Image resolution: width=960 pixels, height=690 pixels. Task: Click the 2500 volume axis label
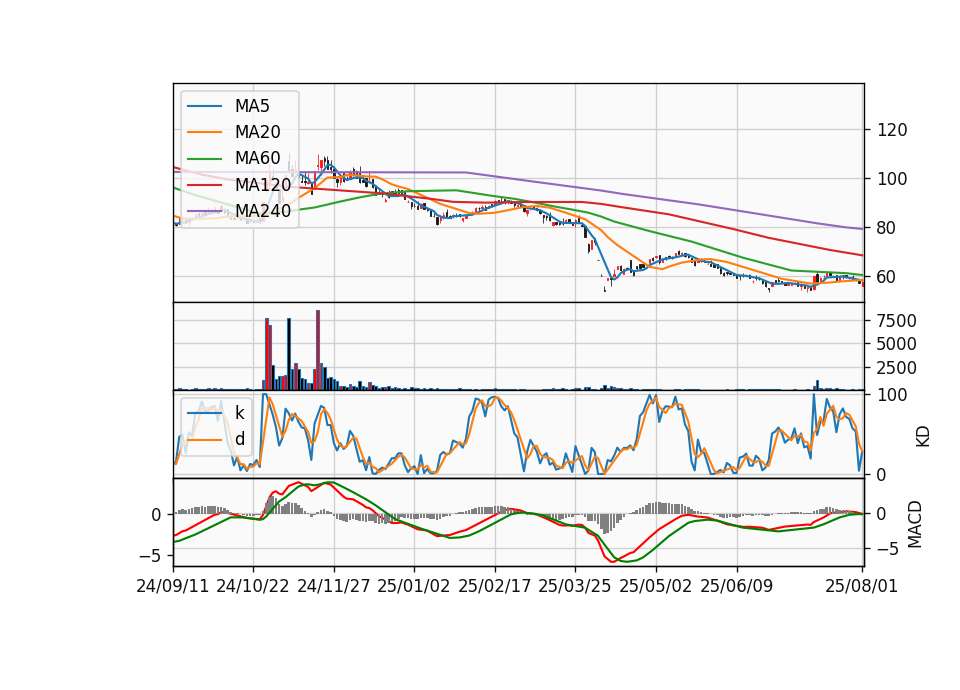pos(897,368)
